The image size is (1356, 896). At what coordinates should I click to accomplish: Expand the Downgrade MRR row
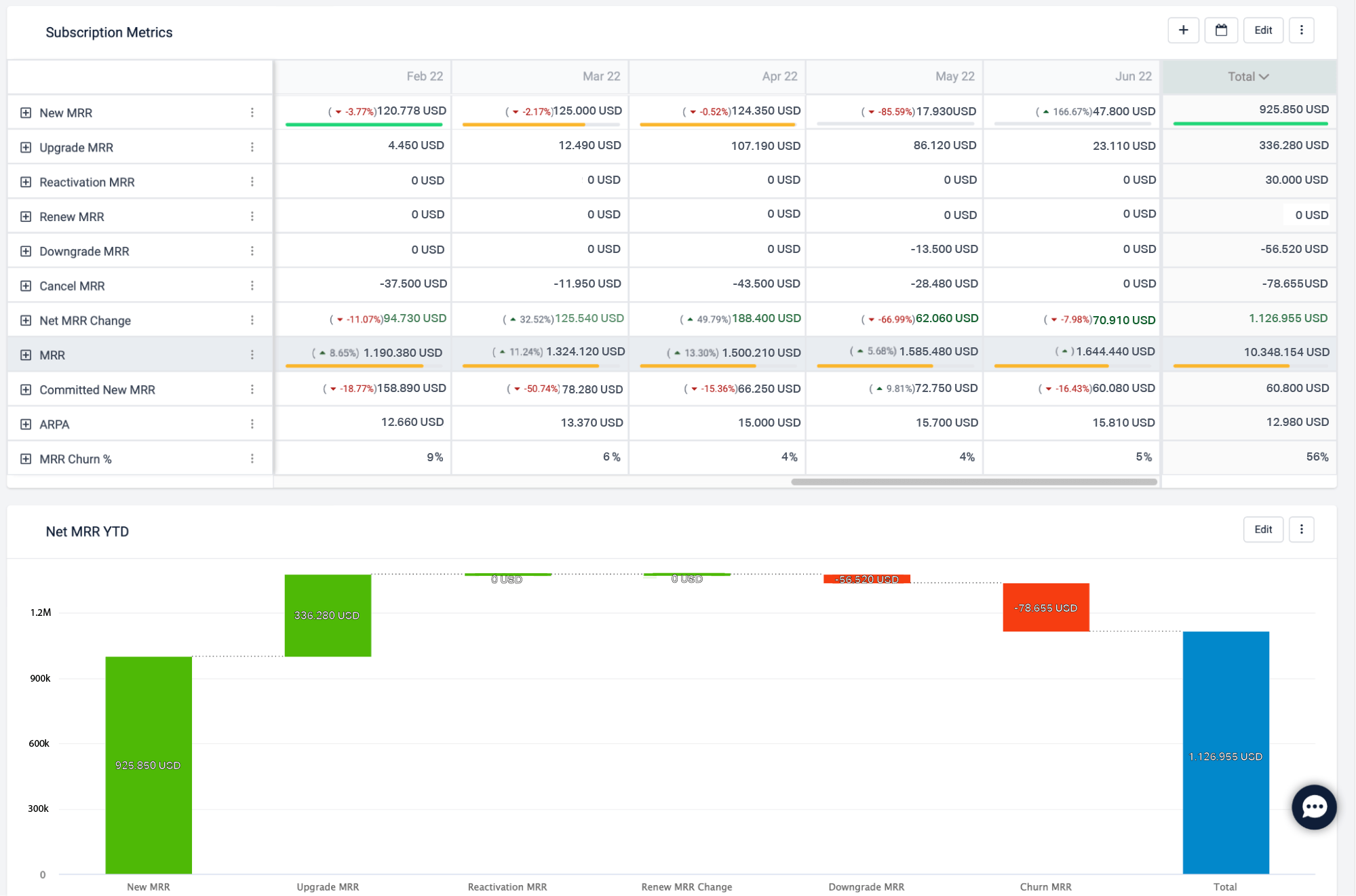(x=26, y=251)
